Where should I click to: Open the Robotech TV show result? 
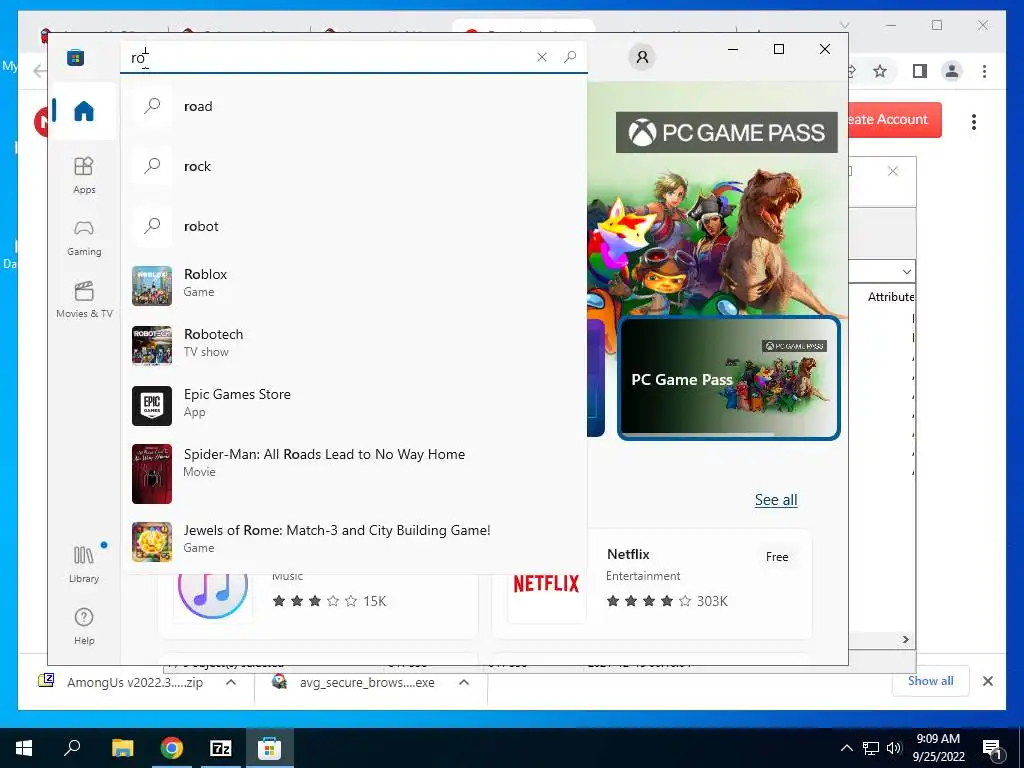tap(354, 345)
